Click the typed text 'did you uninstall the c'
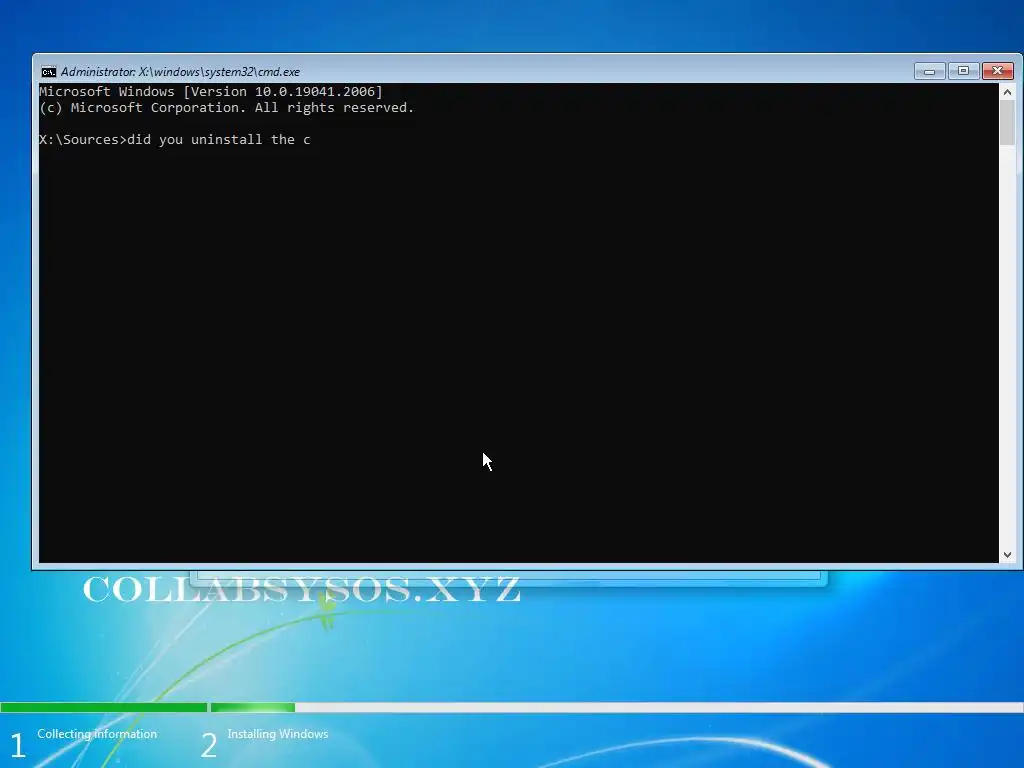 (x=219, y=139)
